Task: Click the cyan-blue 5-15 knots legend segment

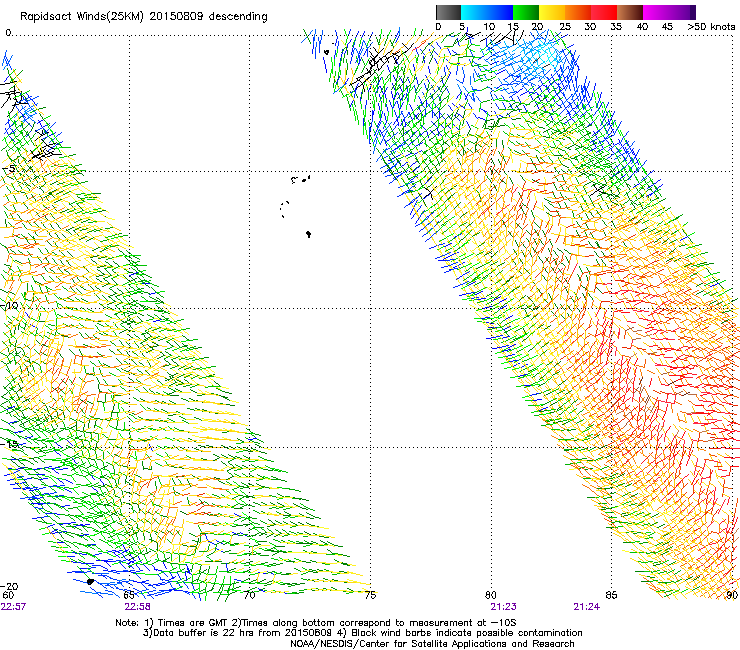Action: point(487,12)
